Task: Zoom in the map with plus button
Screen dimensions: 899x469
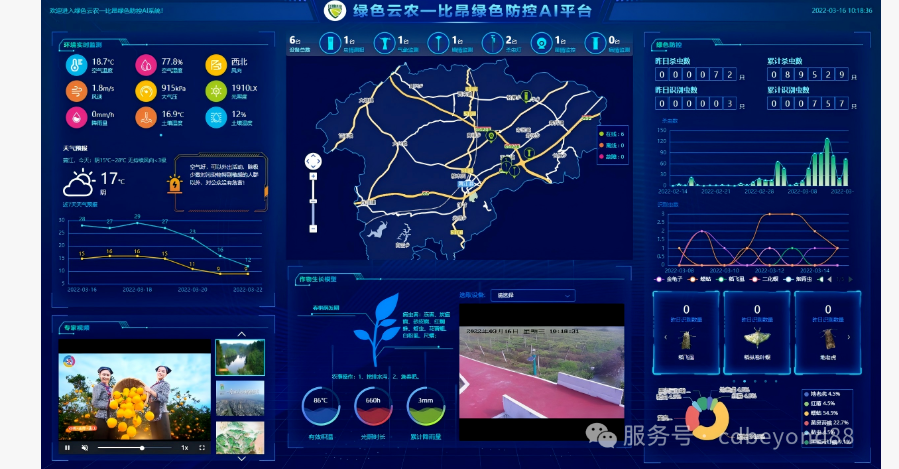Action: [313, 178]
